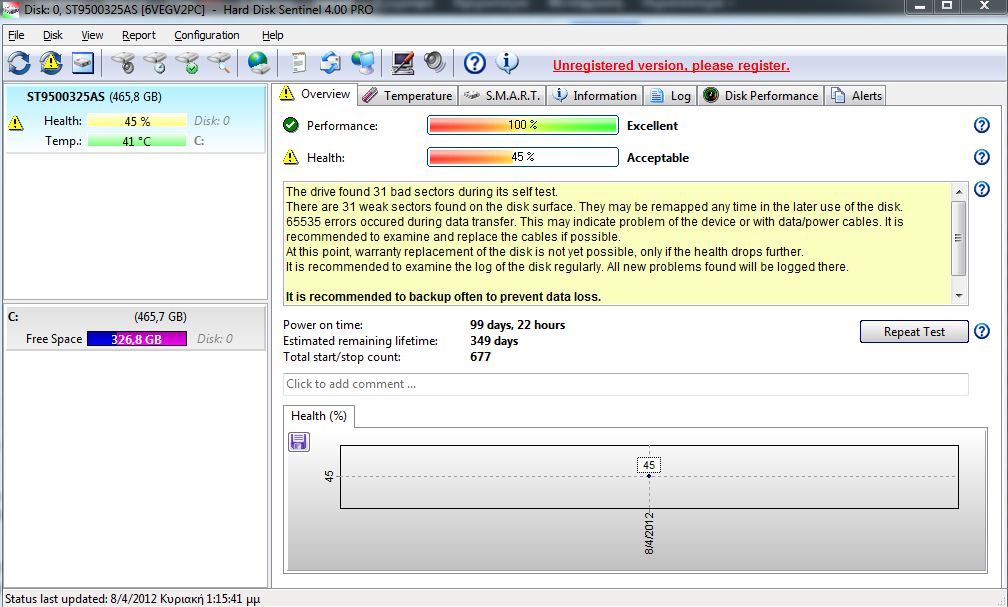Click help icon beside the yellow description box
1008x607 pixels.
(x=982, y=189)
